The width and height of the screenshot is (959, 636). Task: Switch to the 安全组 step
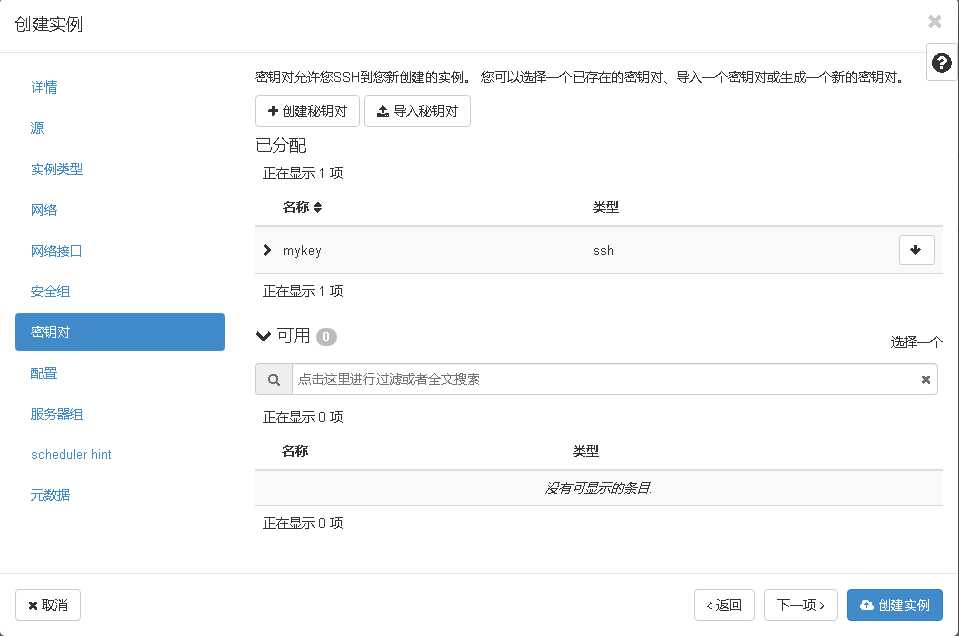click(50, 291)
